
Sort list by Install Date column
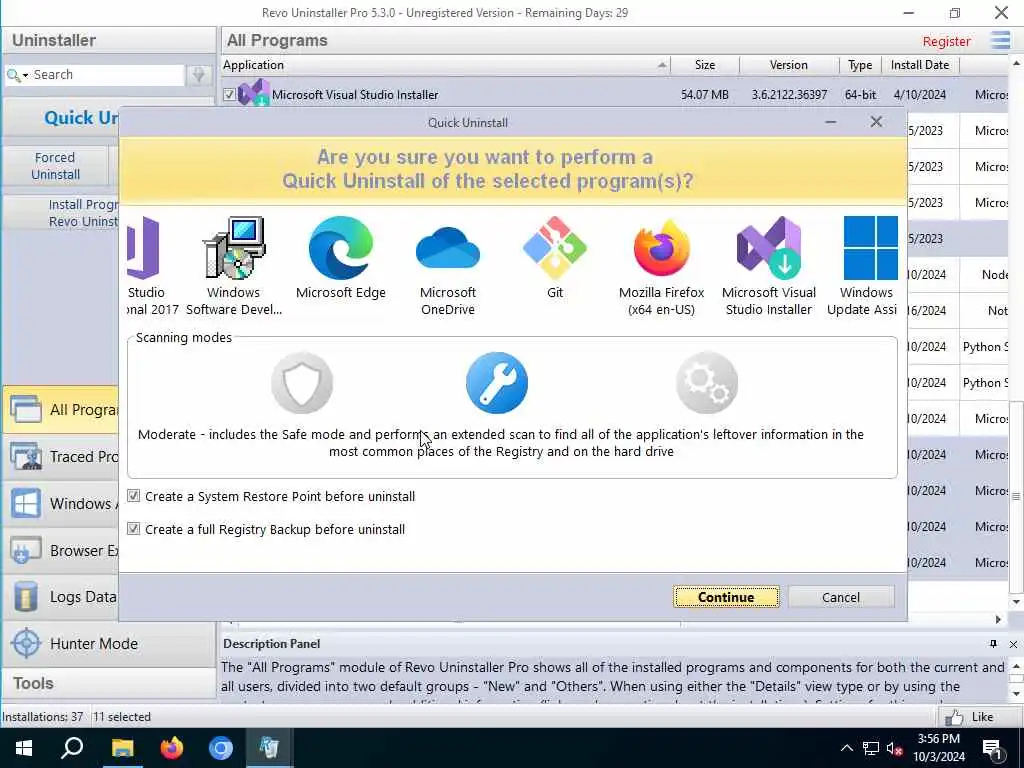click(920, 65)
